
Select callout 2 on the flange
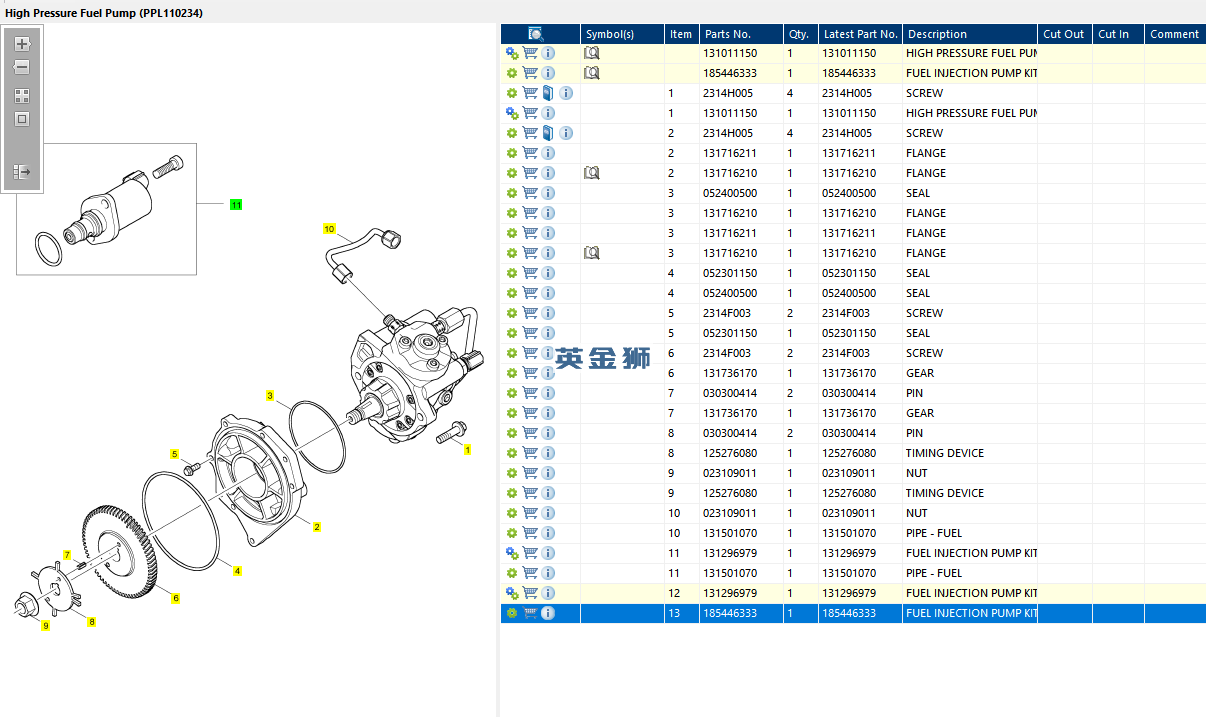tap(317, 526)
